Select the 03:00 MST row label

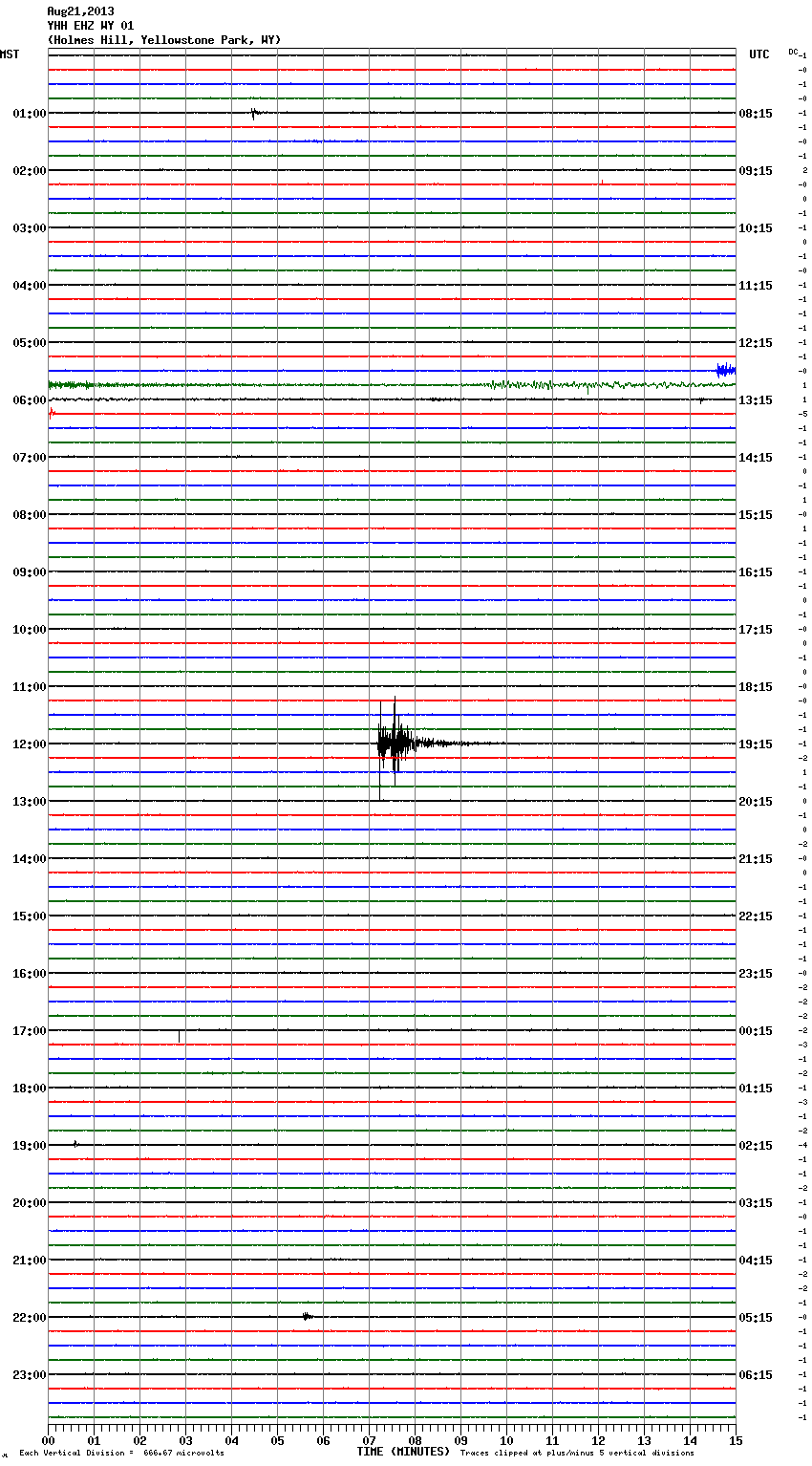pyautogui.click(x=29, y=228)
